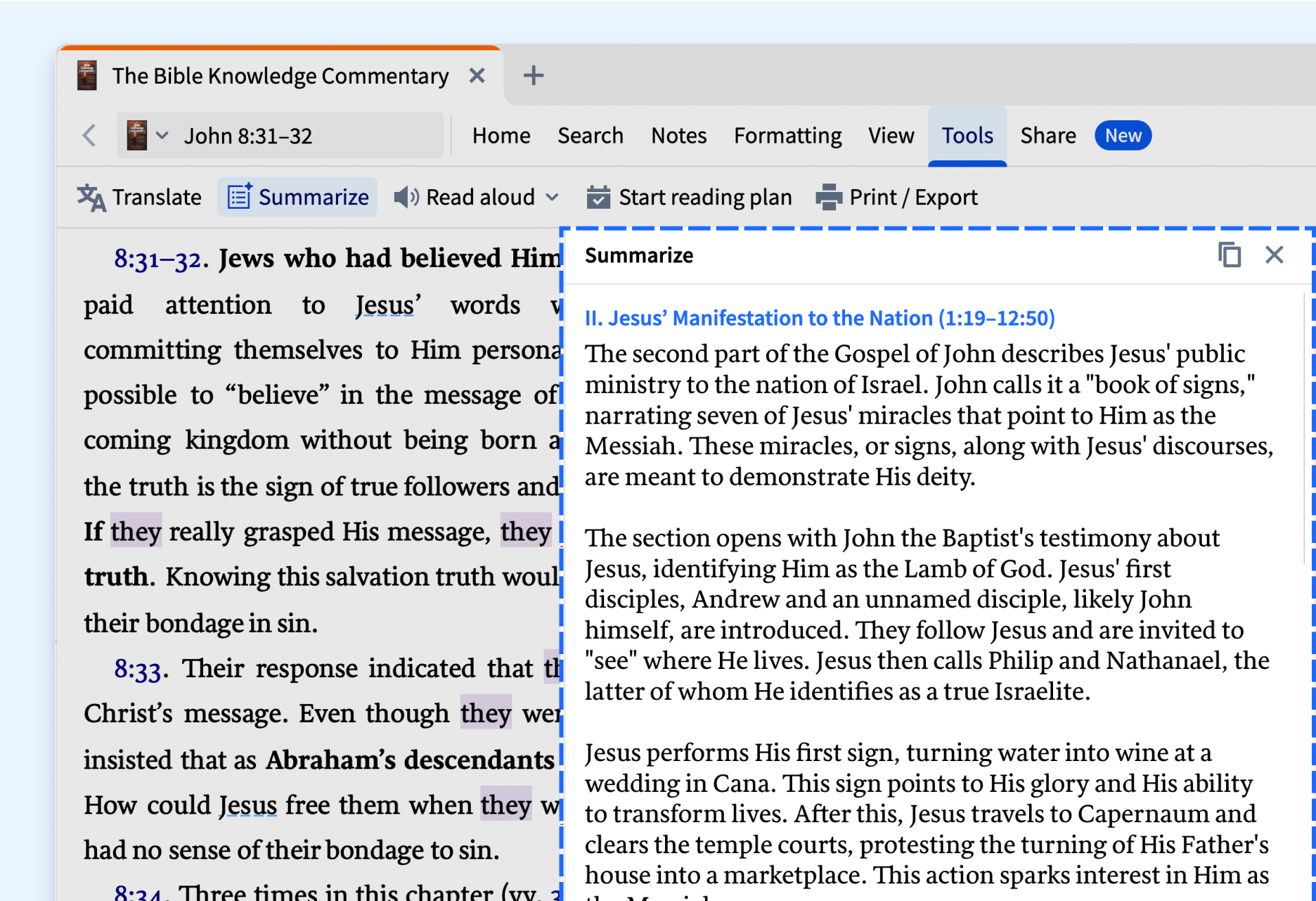Image resolution: width=1316 pixels, height=901 pixels.
Task: Click the "Summarize" panel heading
Action: [x=639, y=255]
